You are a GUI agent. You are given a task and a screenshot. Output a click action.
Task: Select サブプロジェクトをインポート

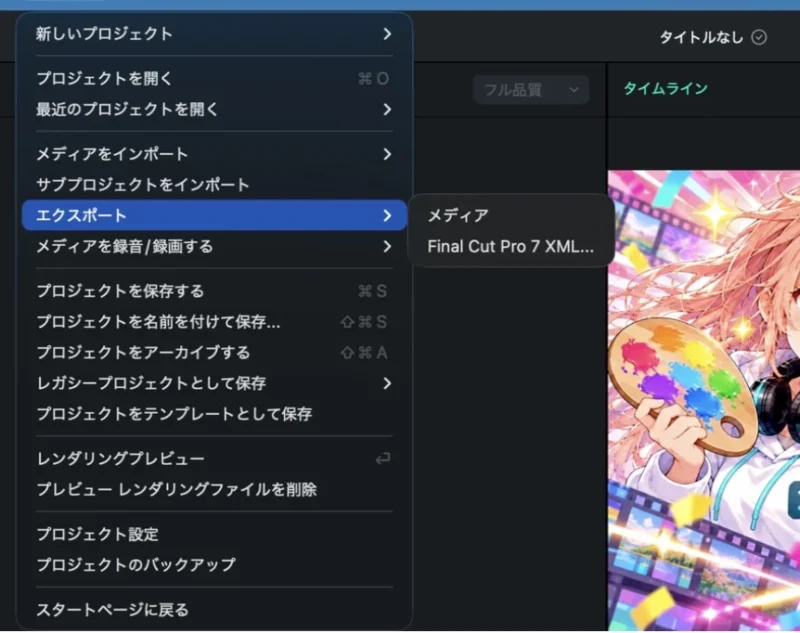click(214, 185)
